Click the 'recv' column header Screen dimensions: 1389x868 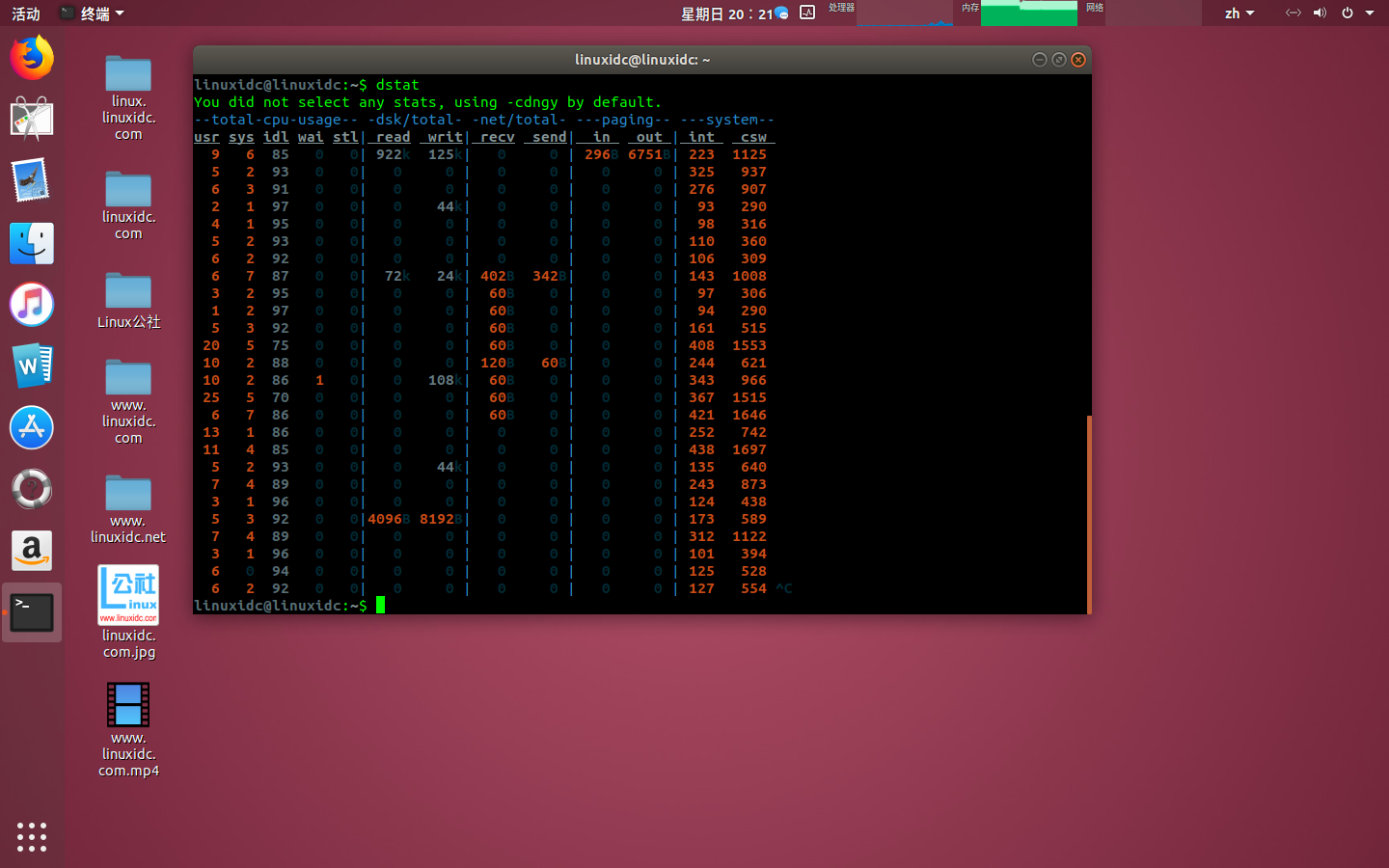point(498,137)
